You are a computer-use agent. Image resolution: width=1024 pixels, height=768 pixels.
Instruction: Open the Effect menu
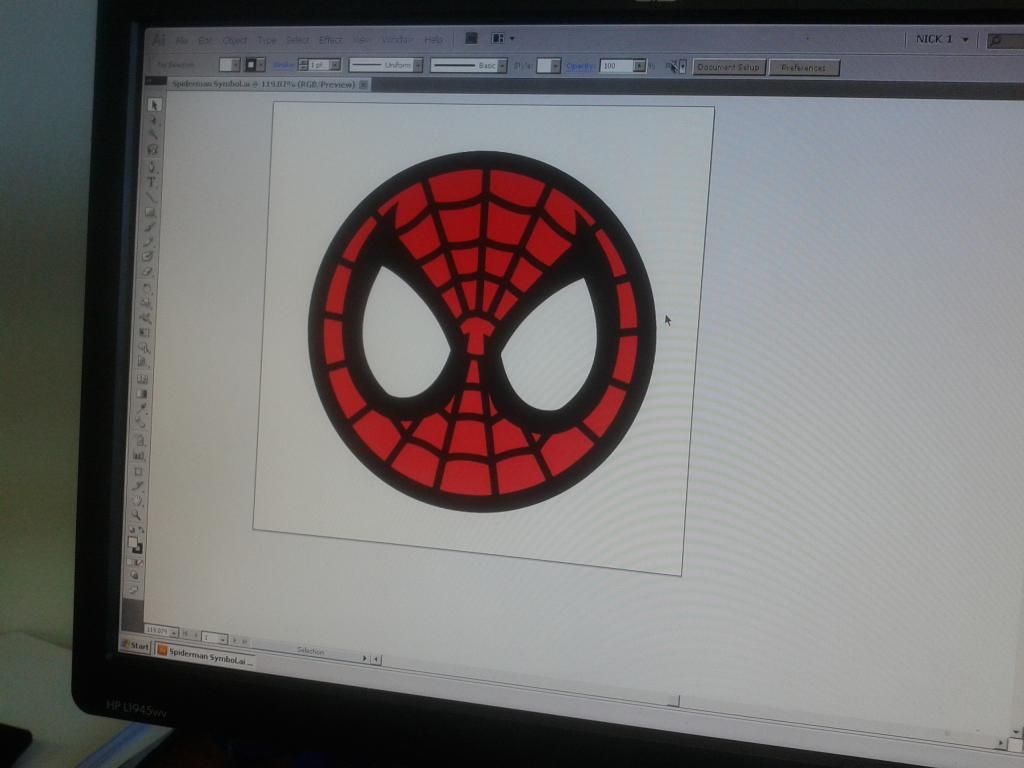pyautogui.click(x=330, y=40)
